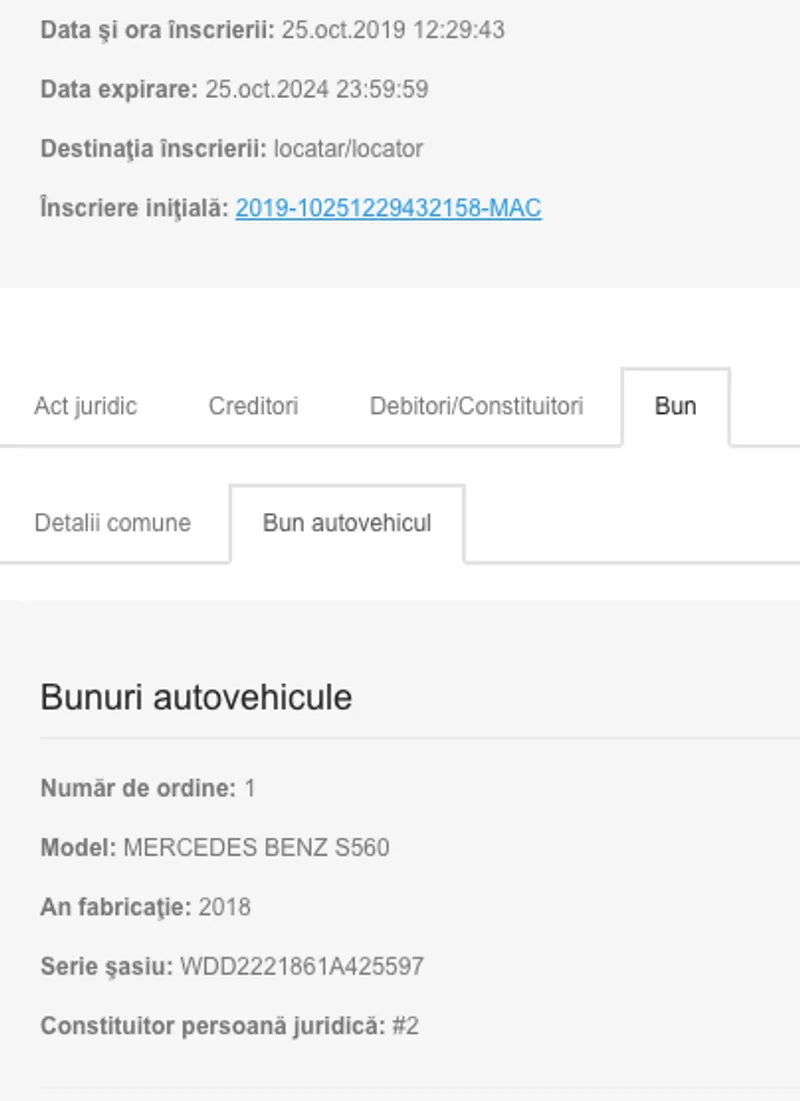
Task: Click the manufacturing year 2018 value
Action: 224,908
